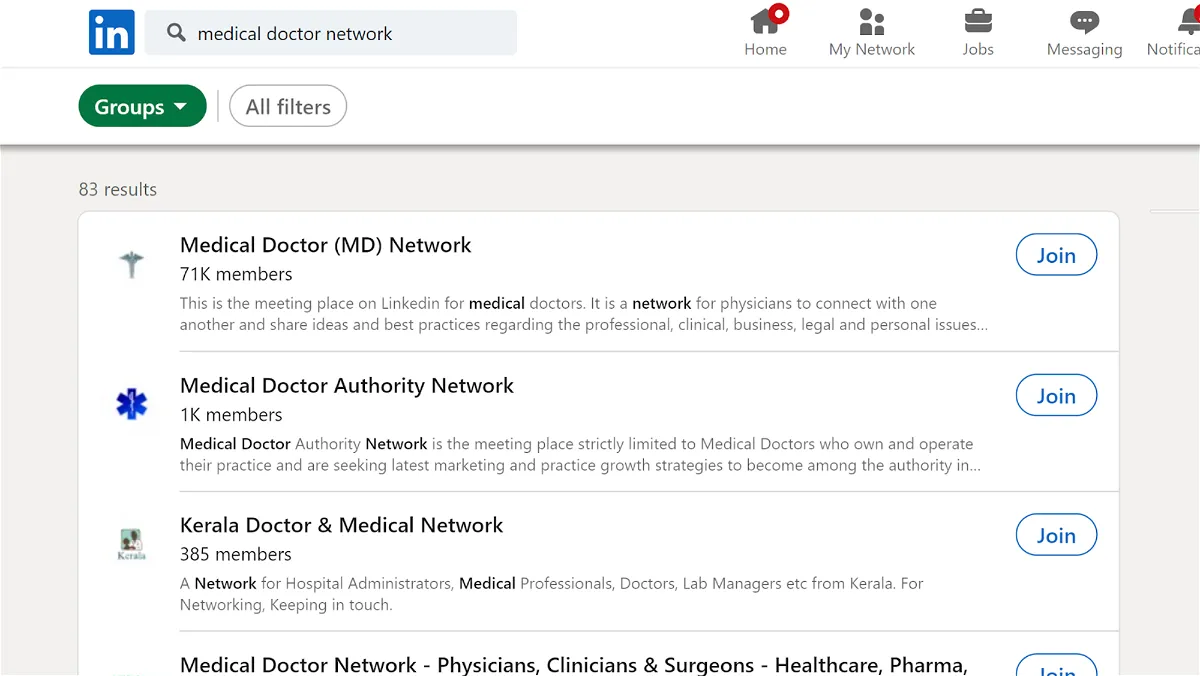Click the LinkedIn logo icon
Viewport: 1200px width, 676px height.
pos(111,33)
